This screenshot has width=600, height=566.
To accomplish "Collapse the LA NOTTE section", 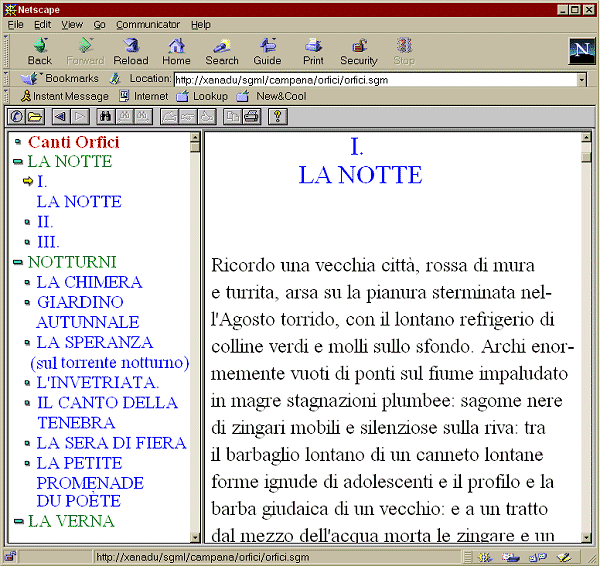I will (18, 162).
